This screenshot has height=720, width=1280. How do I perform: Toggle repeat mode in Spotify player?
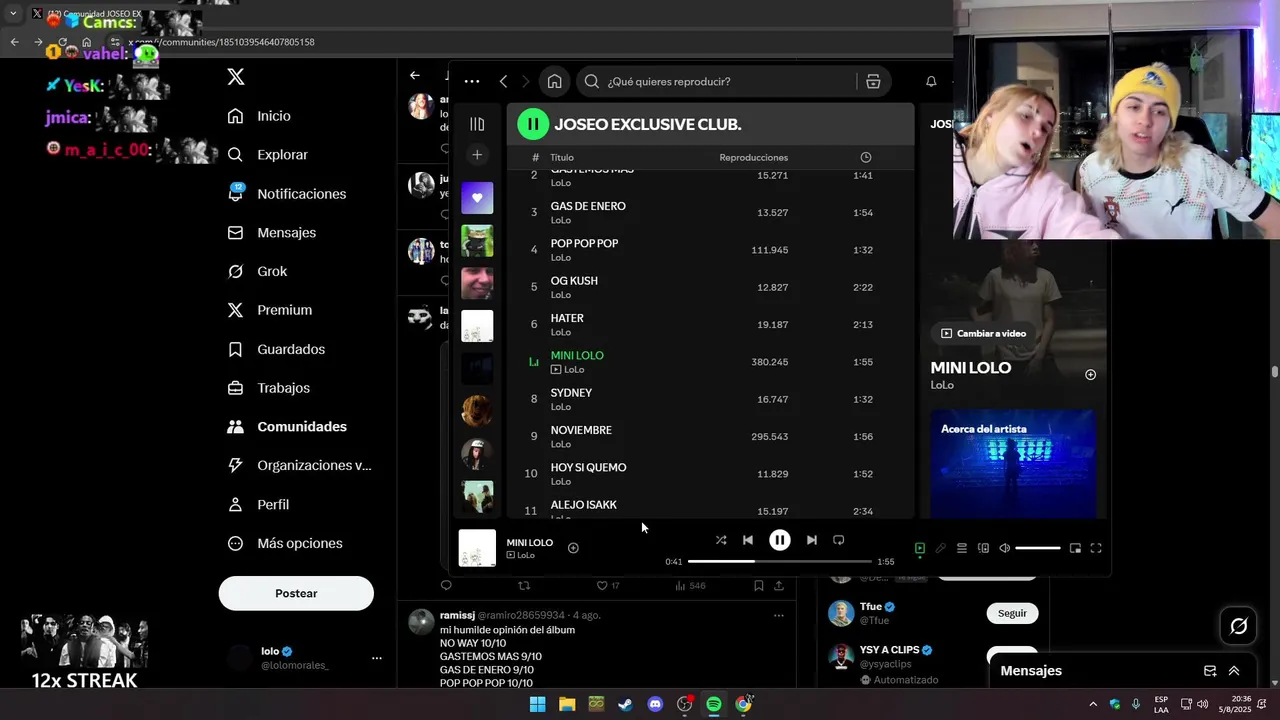click(839, 540)
